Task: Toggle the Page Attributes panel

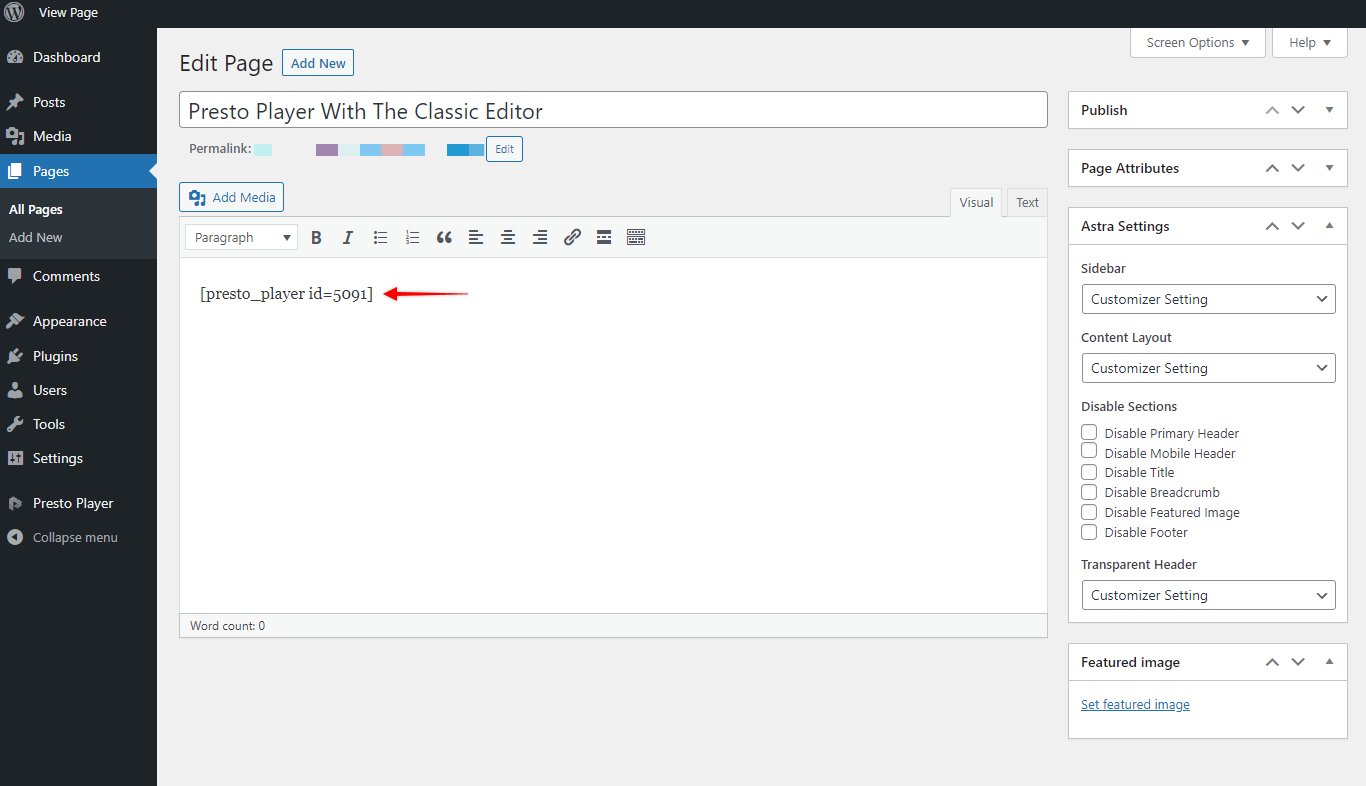Action: 1329,168
